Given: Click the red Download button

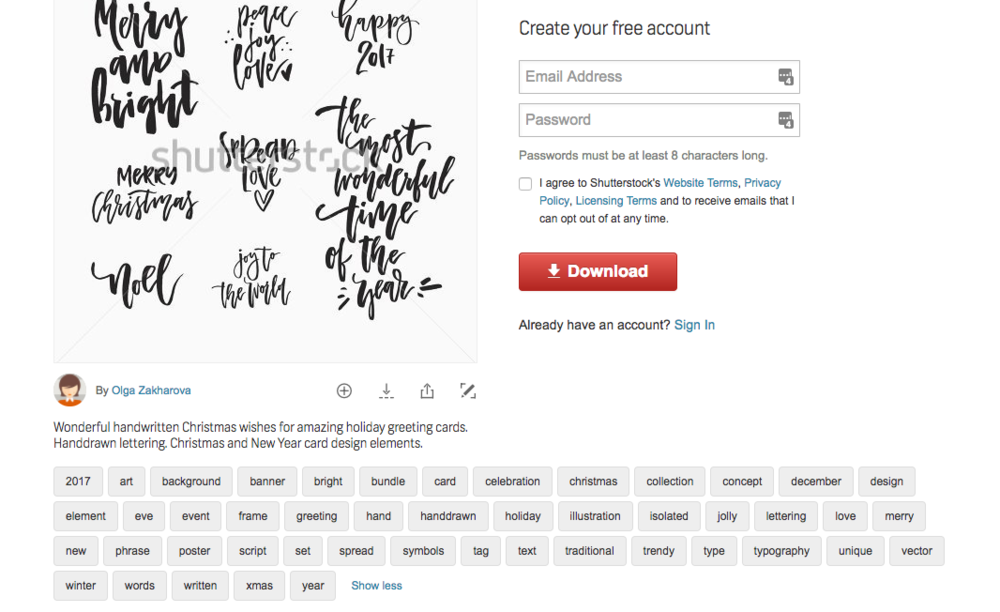Looking at the screenshot, I should (598, 272).
